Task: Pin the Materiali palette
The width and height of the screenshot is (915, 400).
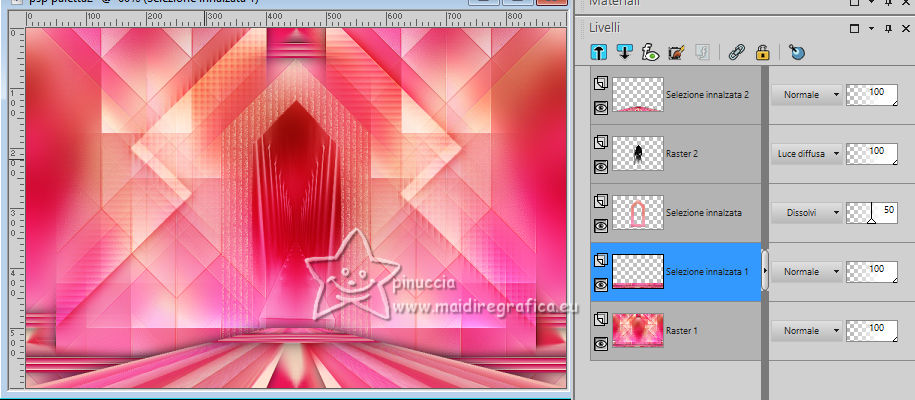Action: click(x=888, y=2)
